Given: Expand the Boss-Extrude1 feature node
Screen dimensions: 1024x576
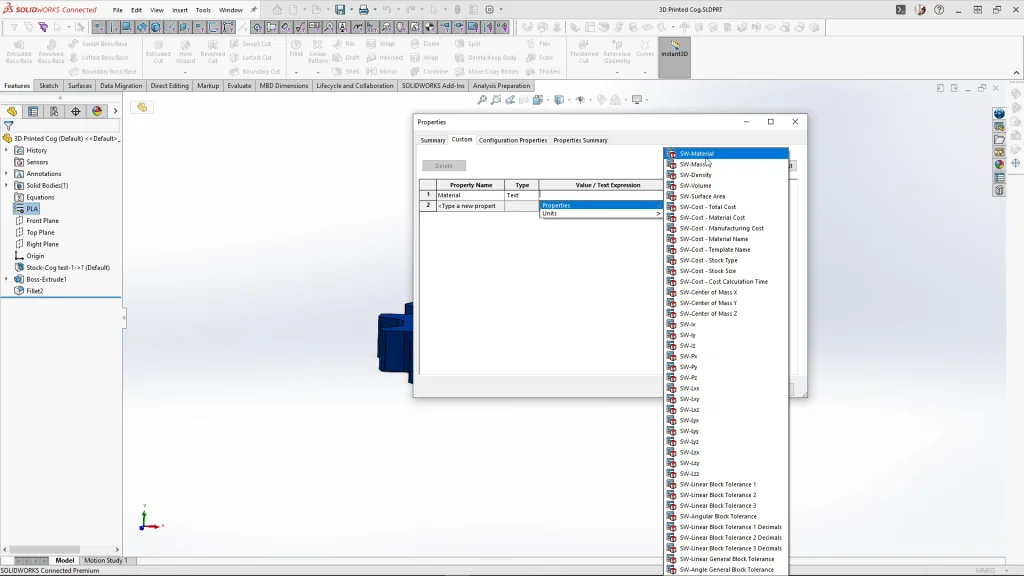Looking at the screenshot, I should click(6, 279).
